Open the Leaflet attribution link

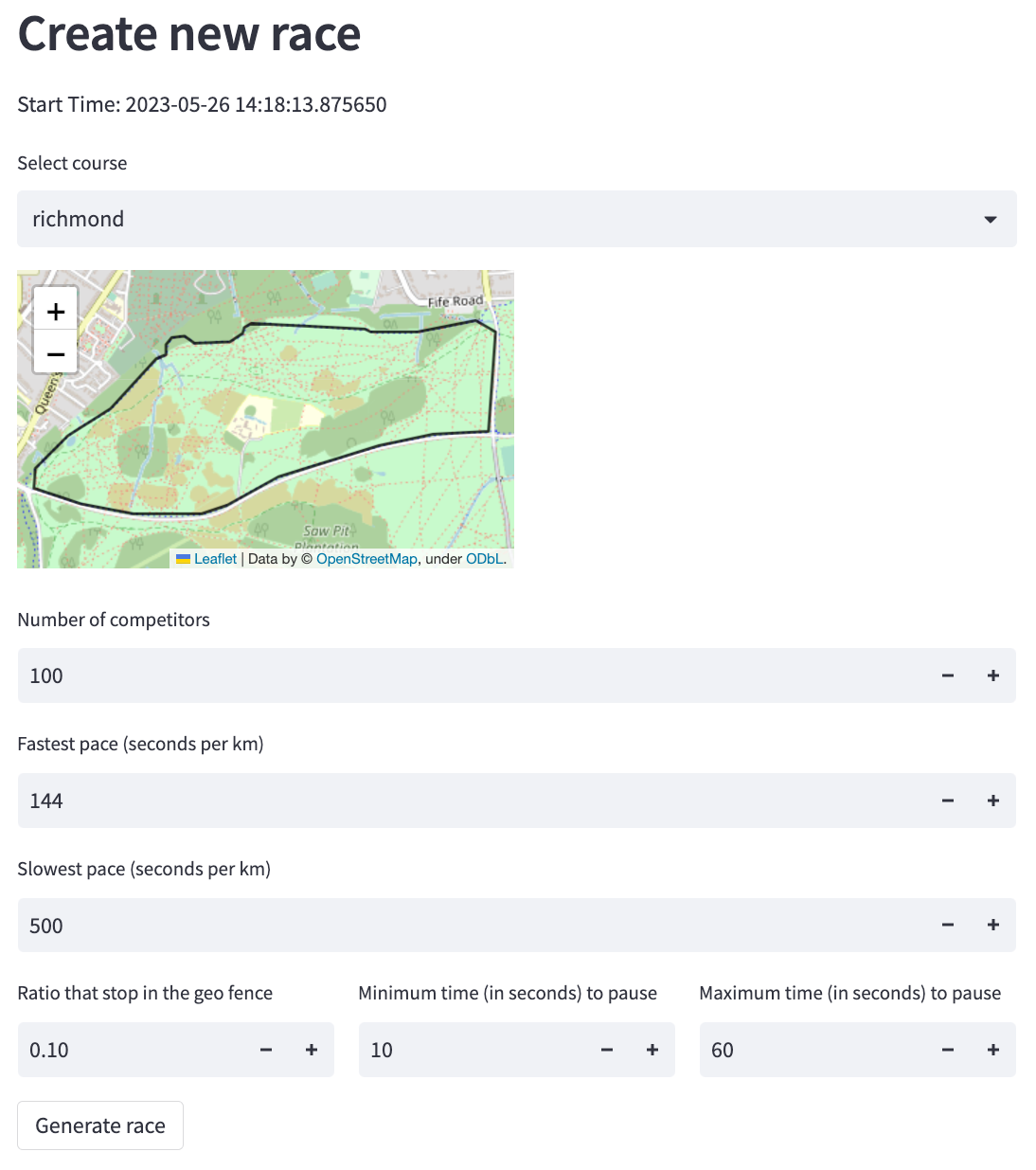pyautogui.click(x=215, y=559)
